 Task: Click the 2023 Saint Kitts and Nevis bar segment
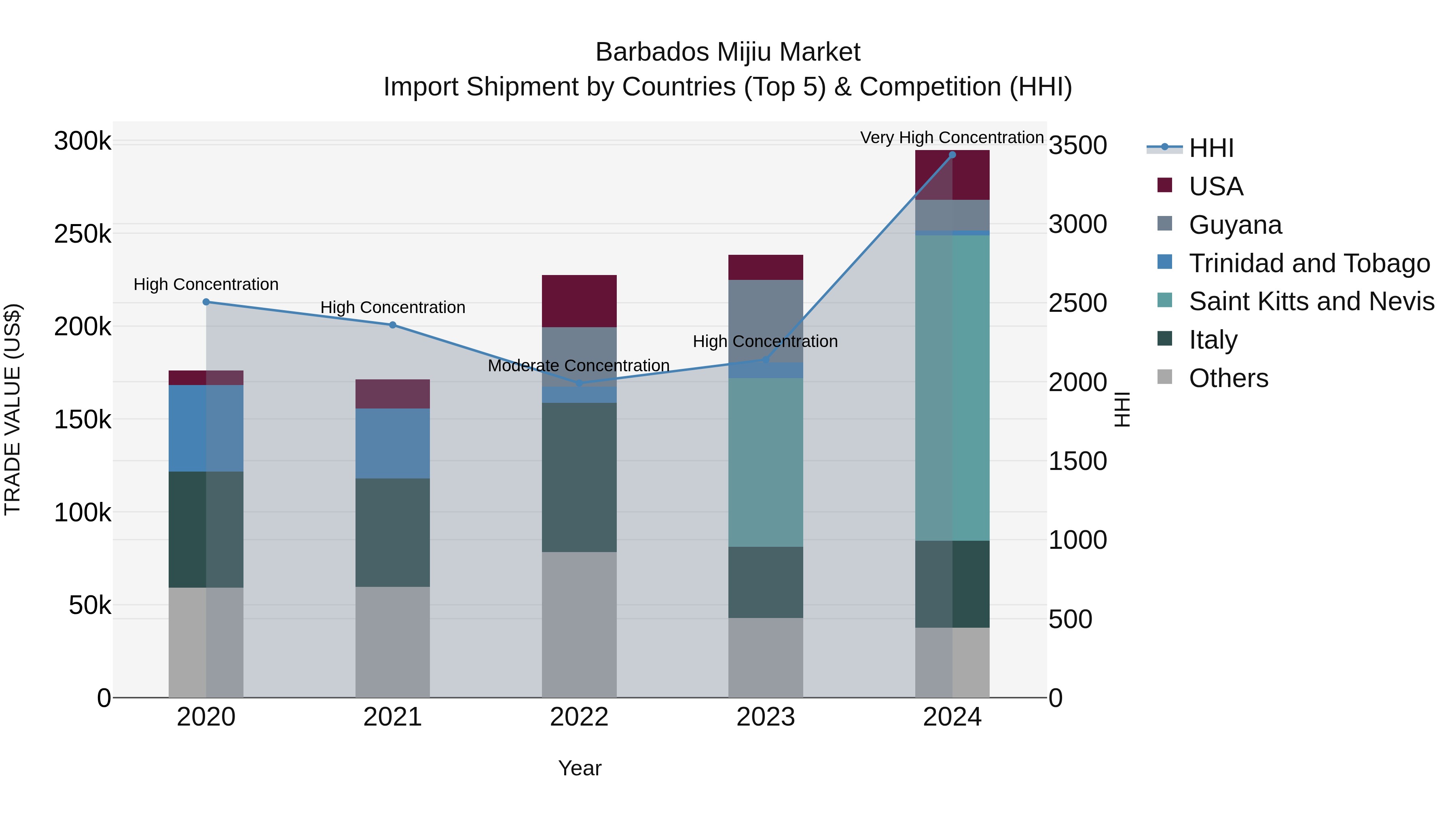pos(766,462)
